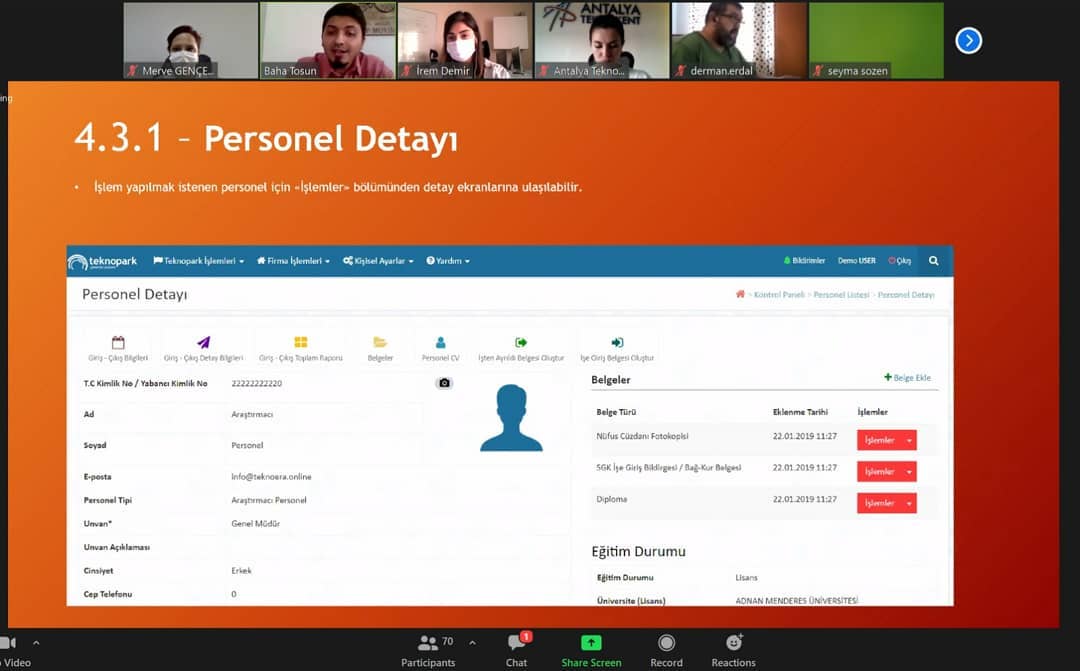
Task: Click the camera icon beside profile photo
Action: click(x=444, y=383)
